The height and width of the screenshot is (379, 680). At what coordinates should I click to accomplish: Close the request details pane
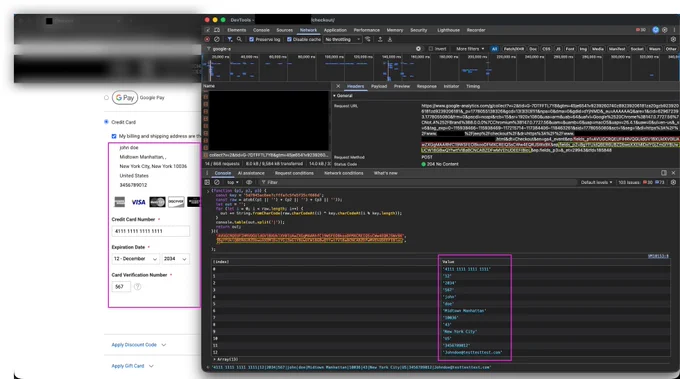[x=338, y=86]
